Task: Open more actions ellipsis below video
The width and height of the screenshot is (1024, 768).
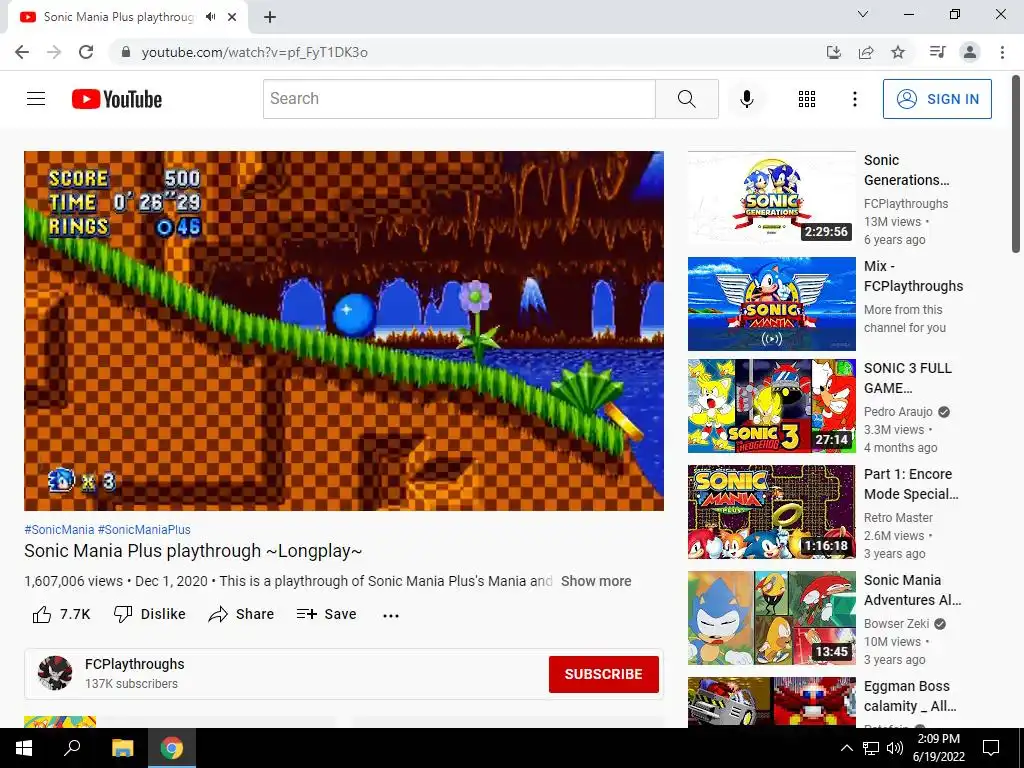Action: point(391,615)
